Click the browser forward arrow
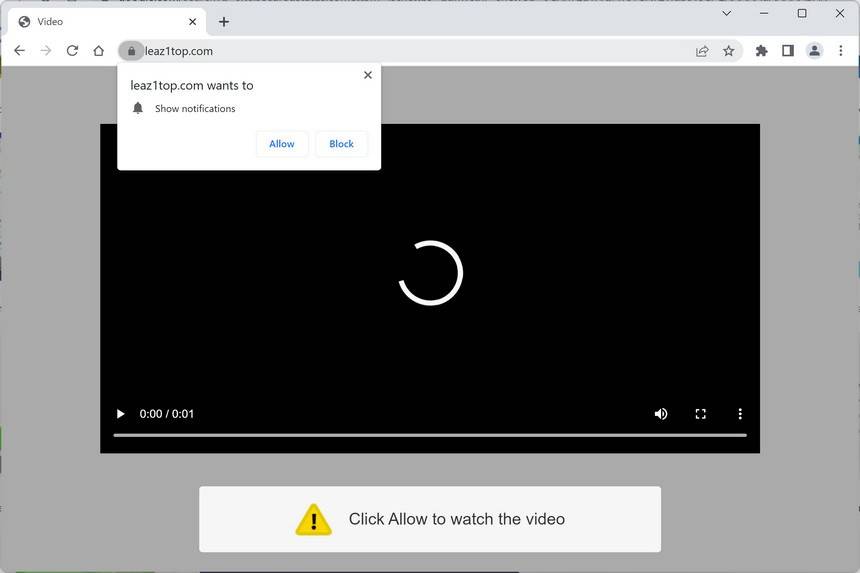Screen dimensions: 860x573 point(46,51)
